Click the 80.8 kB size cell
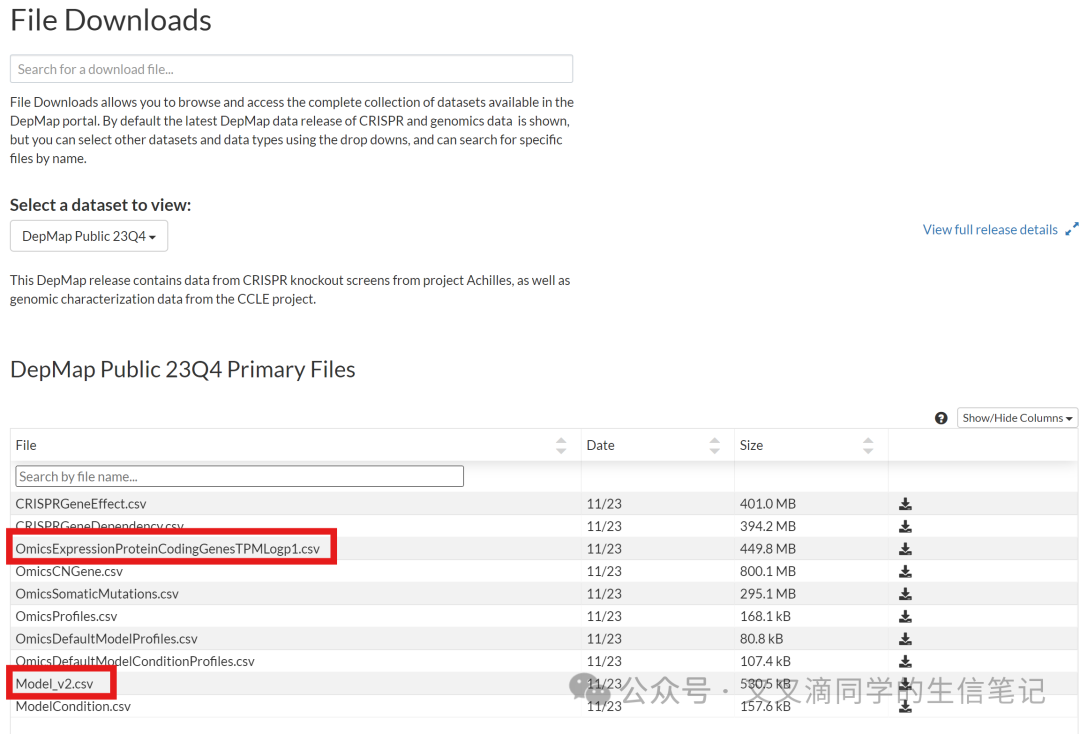1080x734 pixels. 761,639
